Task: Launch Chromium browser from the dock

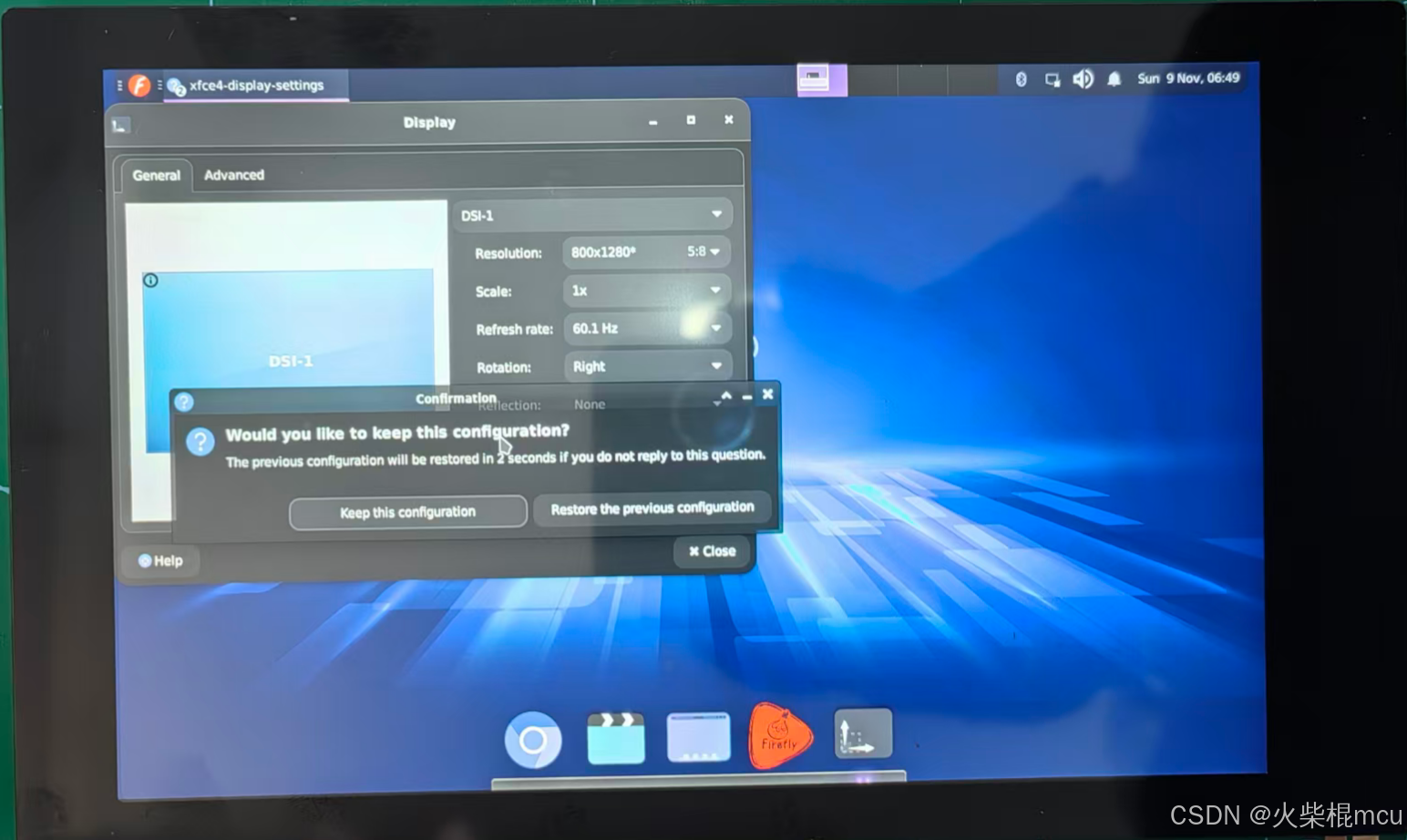Action: 533,740
